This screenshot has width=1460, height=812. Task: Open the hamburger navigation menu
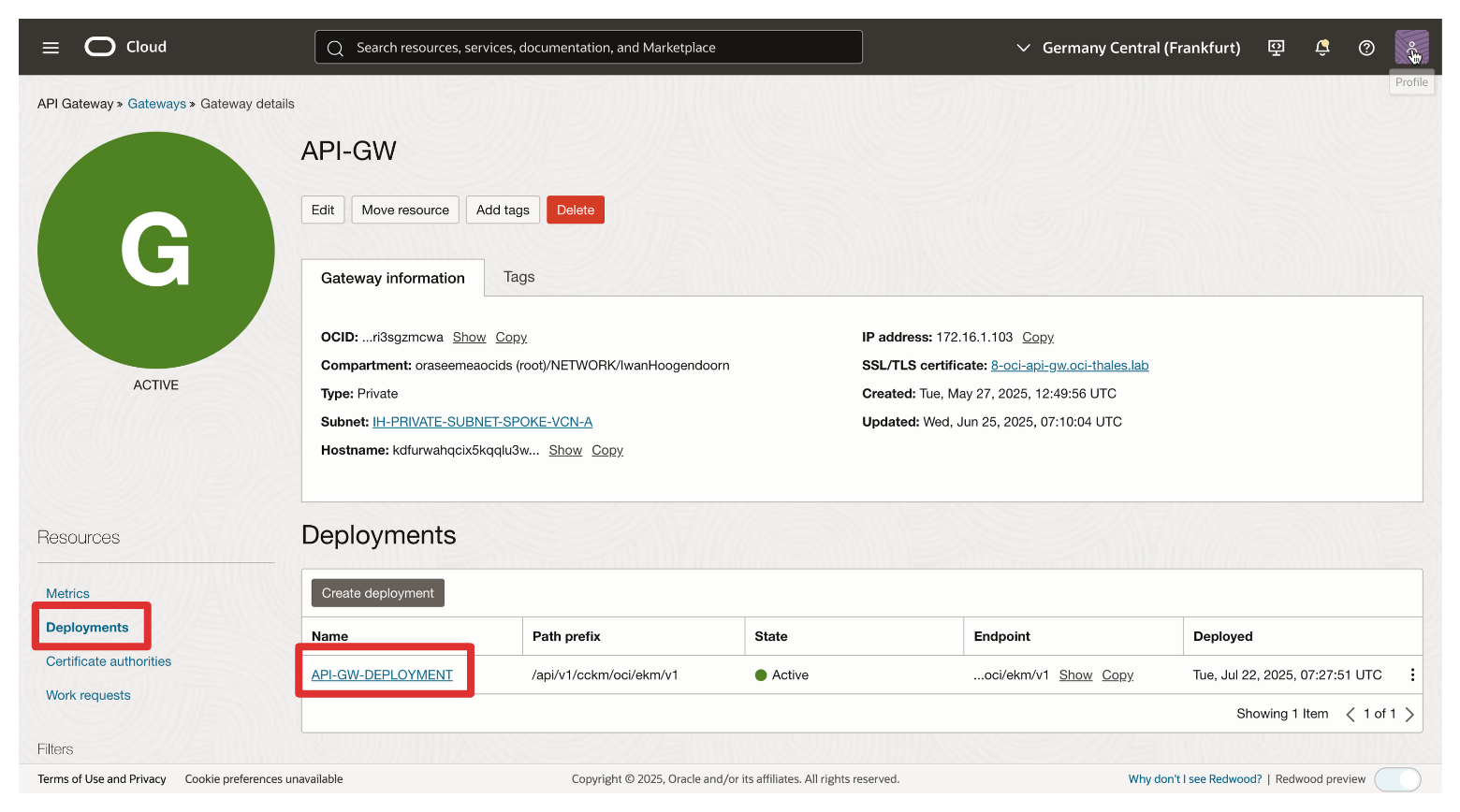pos(51,48)
